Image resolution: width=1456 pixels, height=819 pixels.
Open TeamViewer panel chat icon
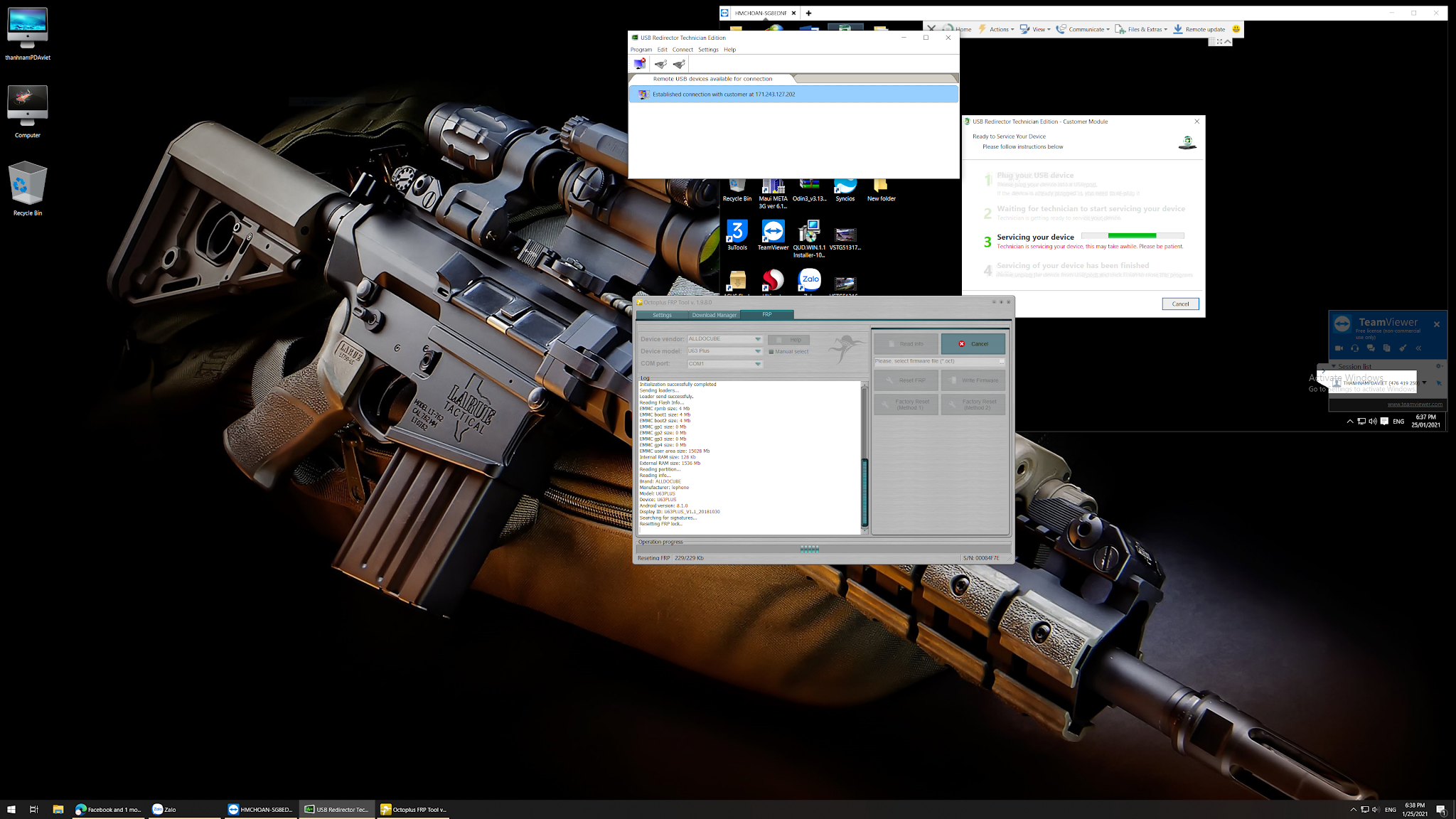tap(1371, 348)
